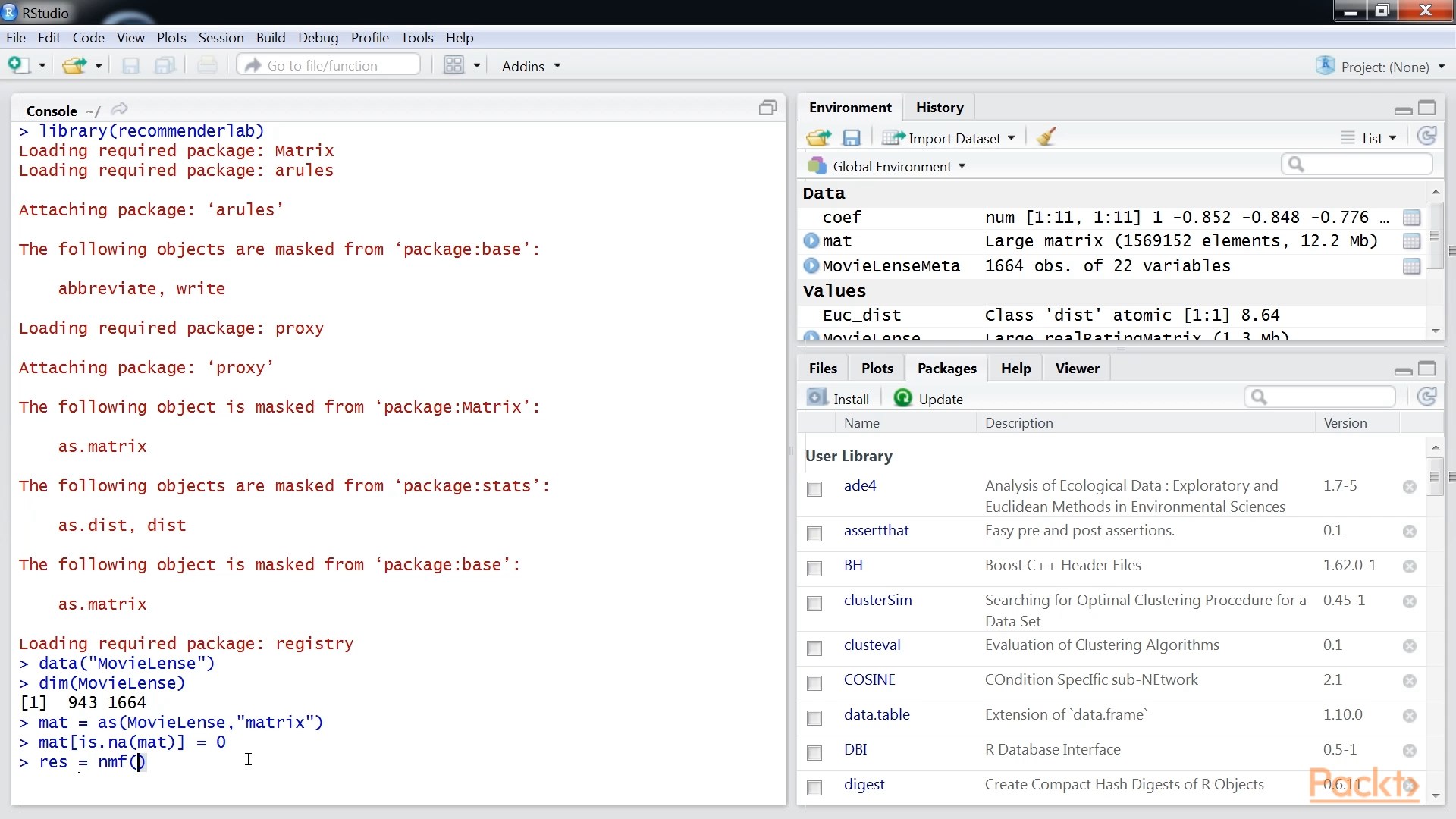
Task: Open the List view dropdown
Action: click(1369, 138)
